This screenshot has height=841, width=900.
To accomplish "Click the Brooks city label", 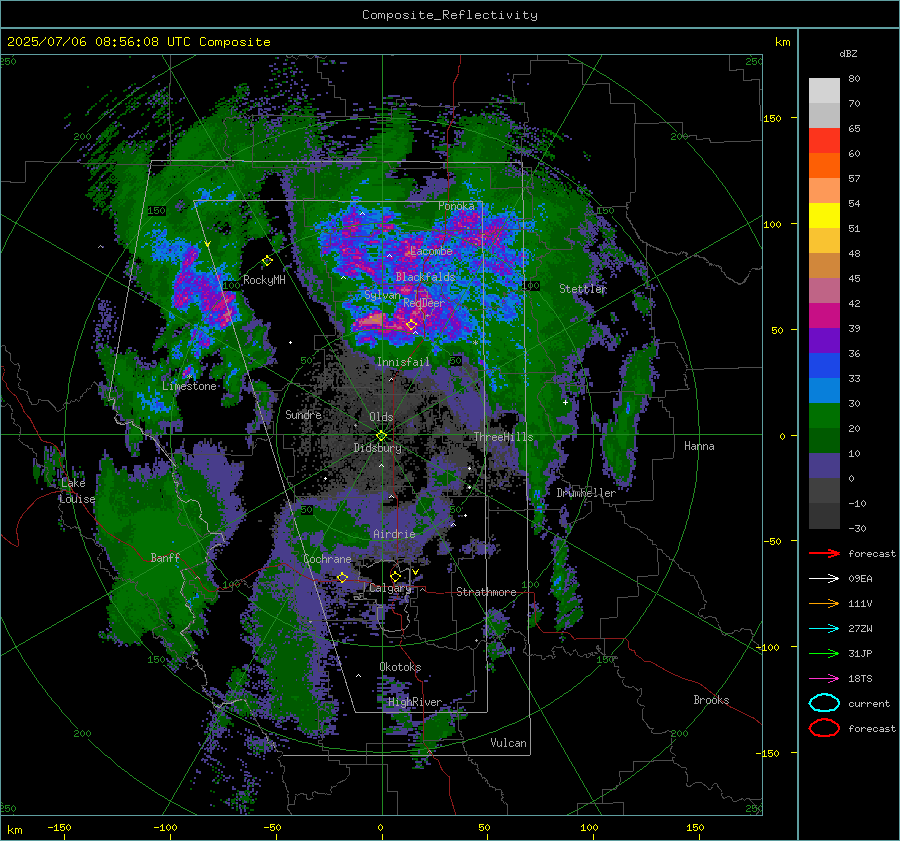I will (x=711, y=700).
